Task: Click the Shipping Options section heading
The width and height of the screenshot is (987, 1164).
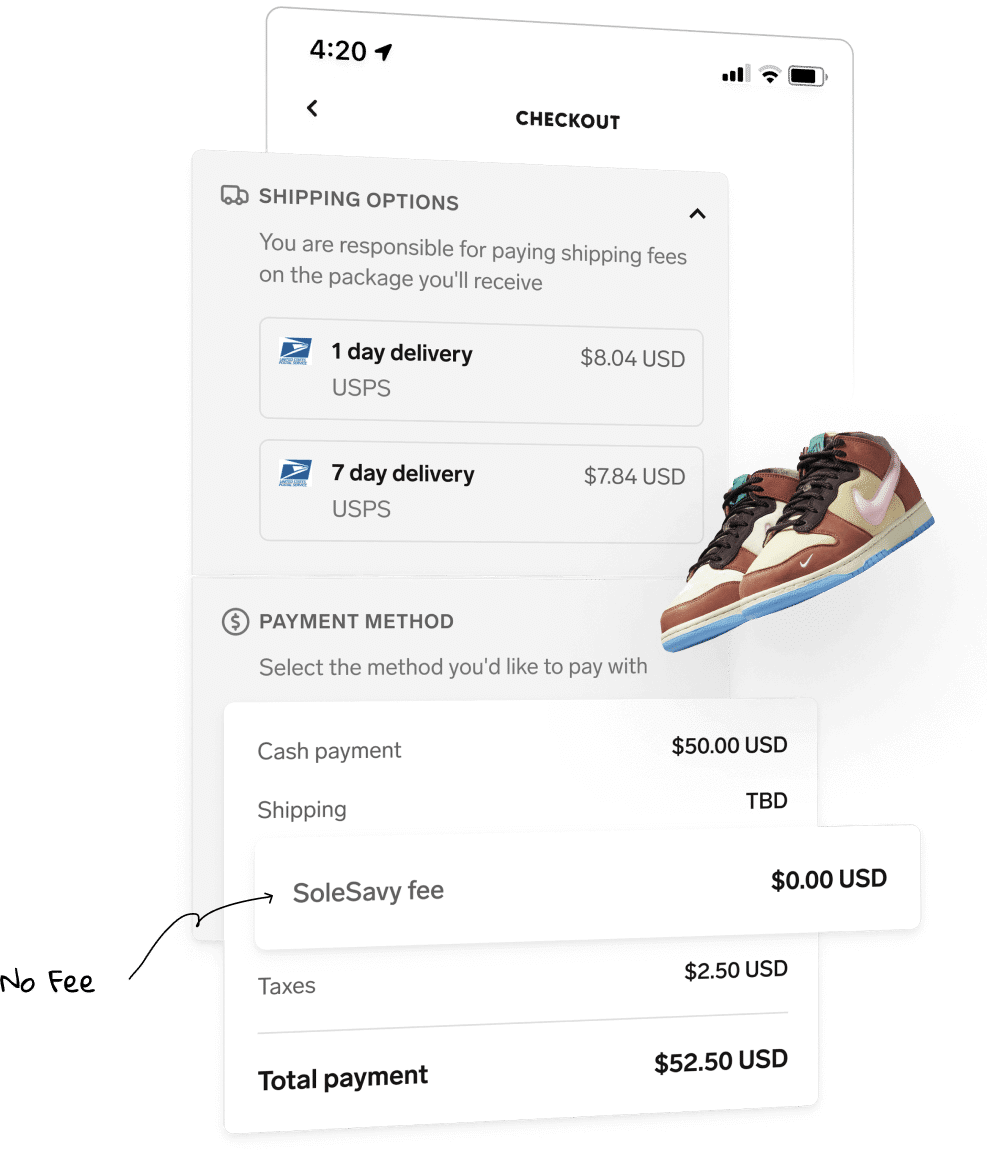Action: coord(358,200)
